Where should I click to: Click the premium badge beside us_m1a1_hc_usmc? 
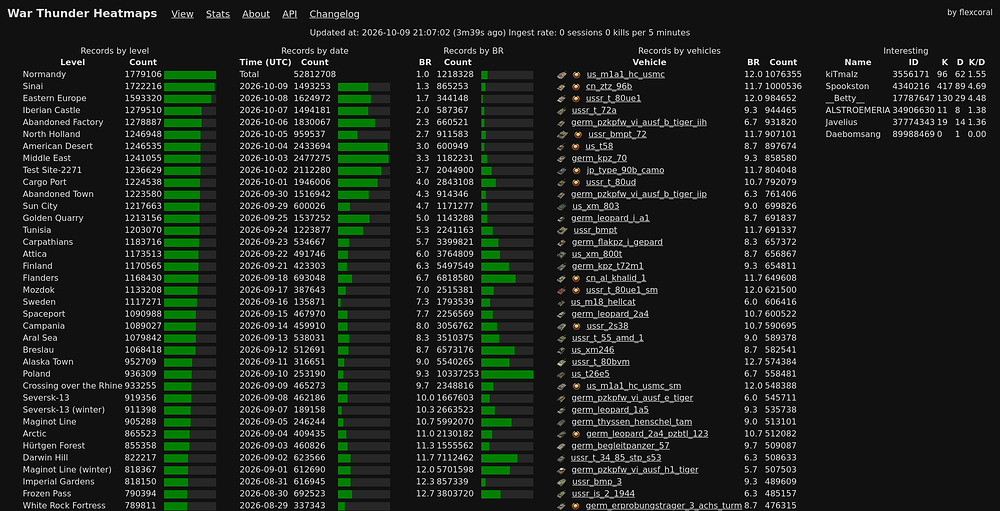coord(576,75)
